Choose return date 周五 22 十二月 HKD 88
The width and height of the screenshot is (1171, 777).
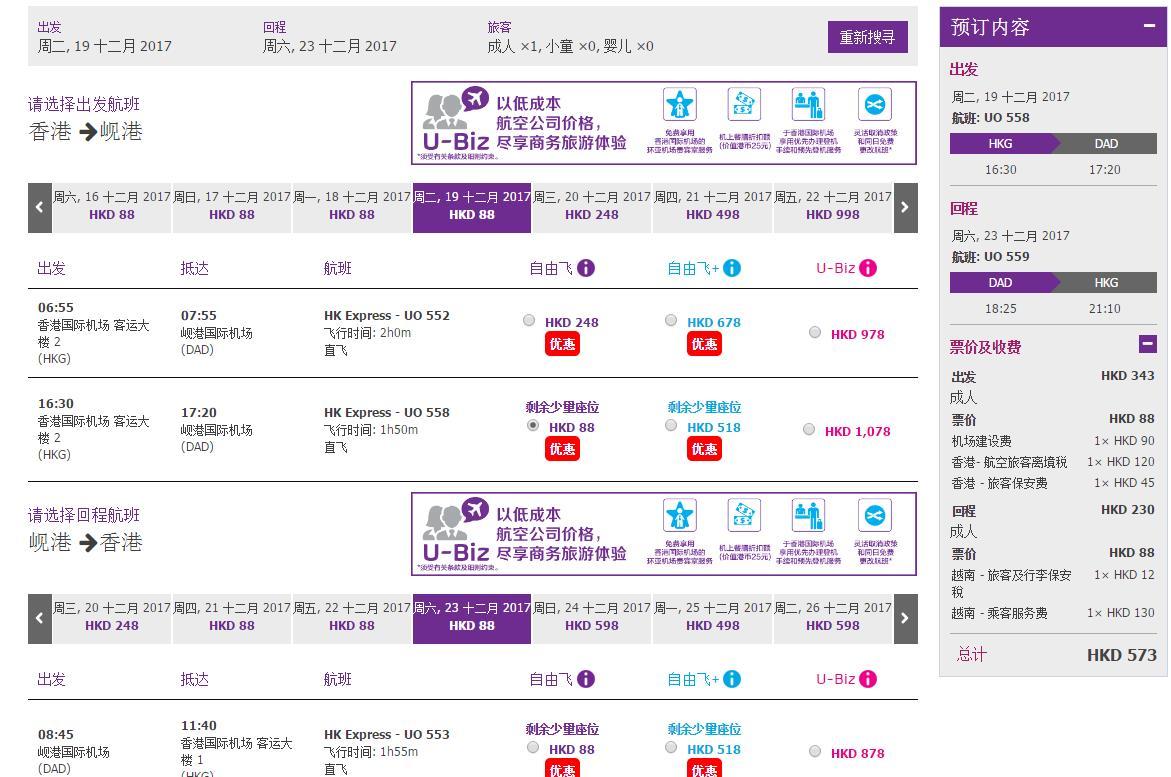coord(352,619)
